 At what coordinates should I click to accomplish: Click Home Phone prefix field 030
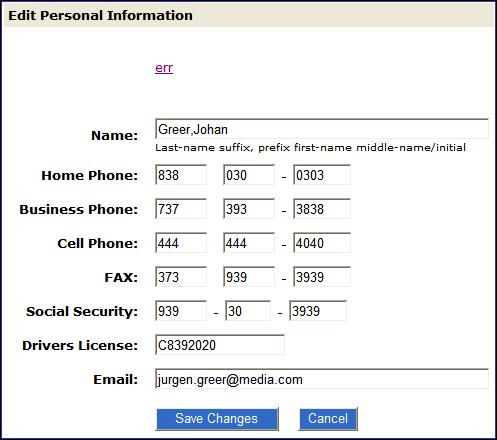tap(249, 175)
